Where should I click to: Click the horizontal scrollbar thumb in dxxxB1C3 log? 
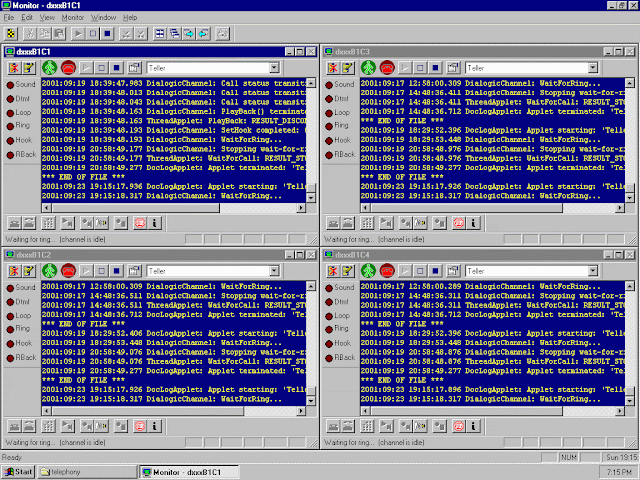pos(466,208)
